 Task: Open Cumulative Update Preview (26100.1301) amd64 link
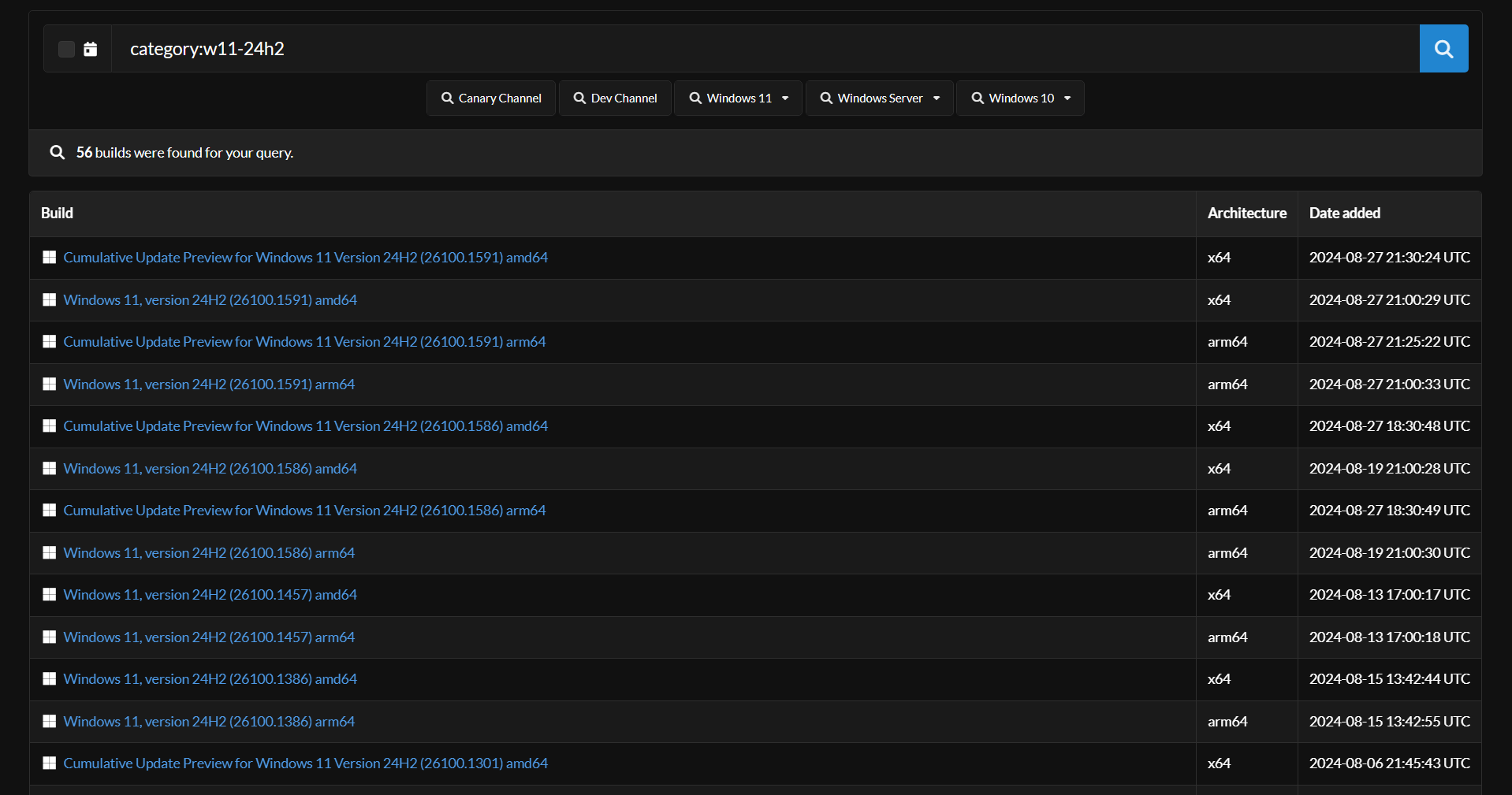click(x=306, y=763)
